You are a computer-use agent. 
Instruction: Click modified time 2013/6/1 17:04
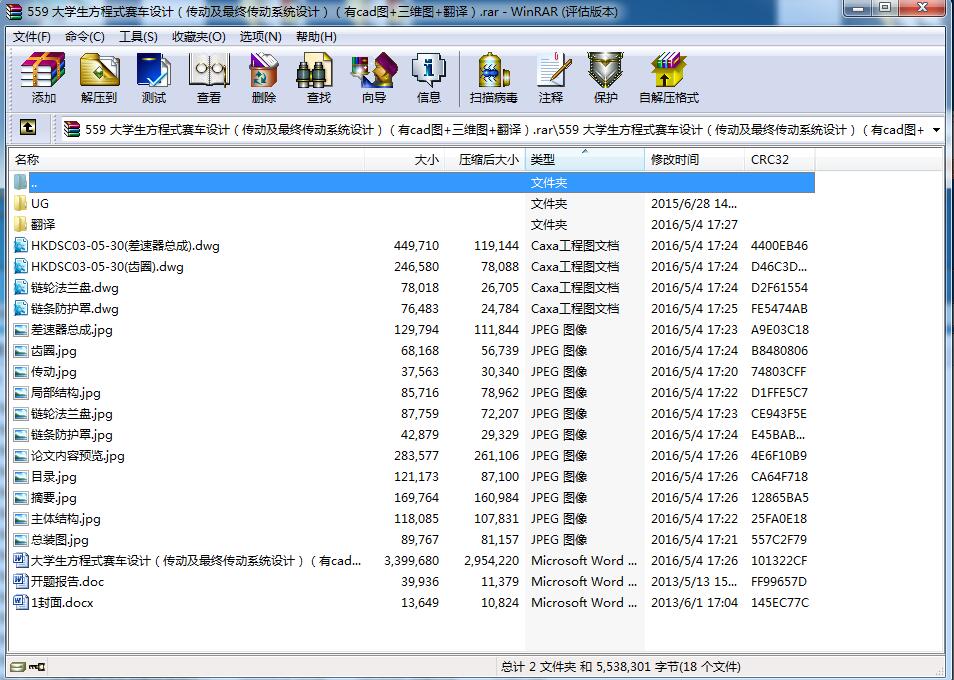pos(694,602)
